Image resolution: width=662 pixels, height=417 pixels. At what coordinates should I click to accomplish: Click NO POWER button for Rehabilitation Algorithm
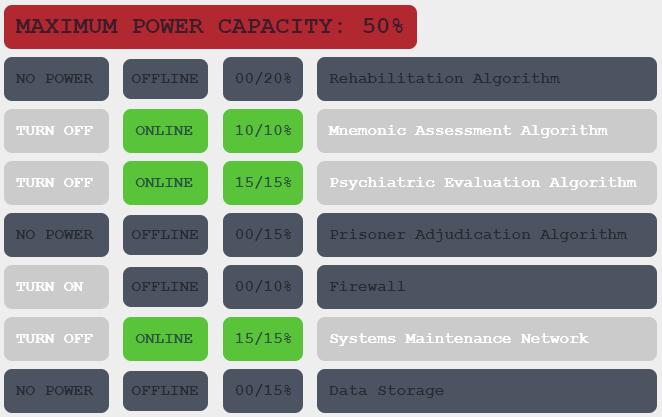(57, 79)
